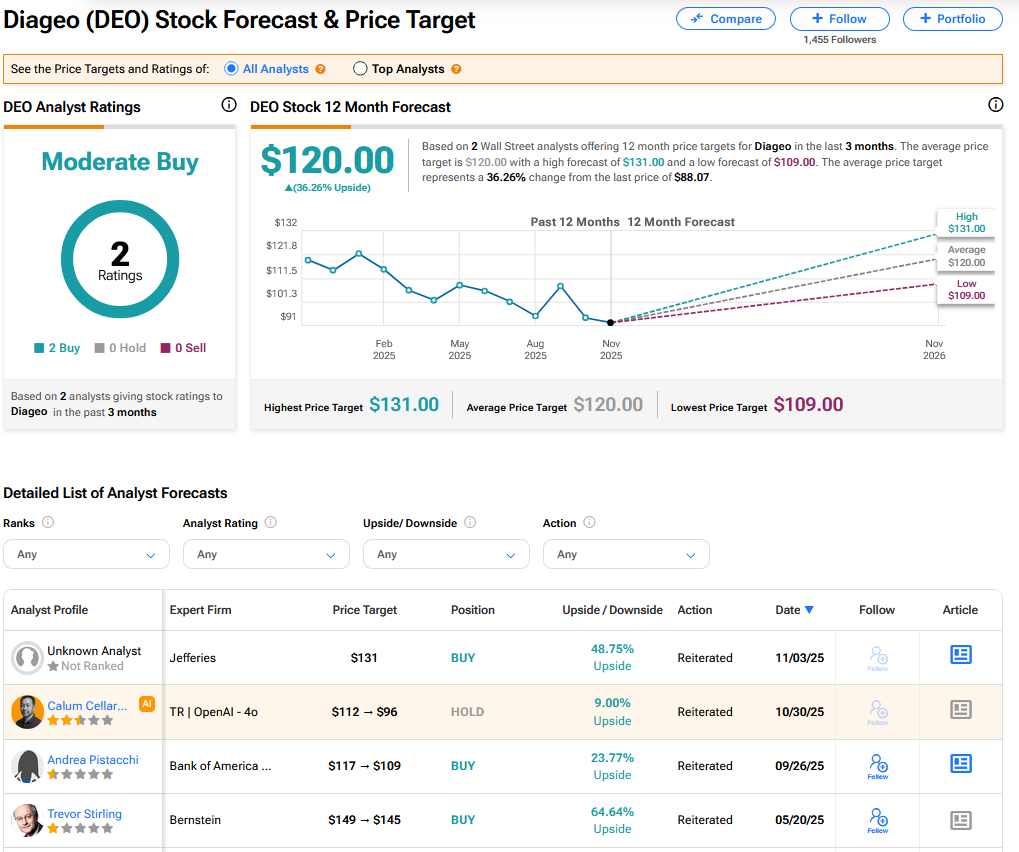Select the All Analysts radio button
The width and height of the screenshot is (1019, 852).
[x=231, y=69]
